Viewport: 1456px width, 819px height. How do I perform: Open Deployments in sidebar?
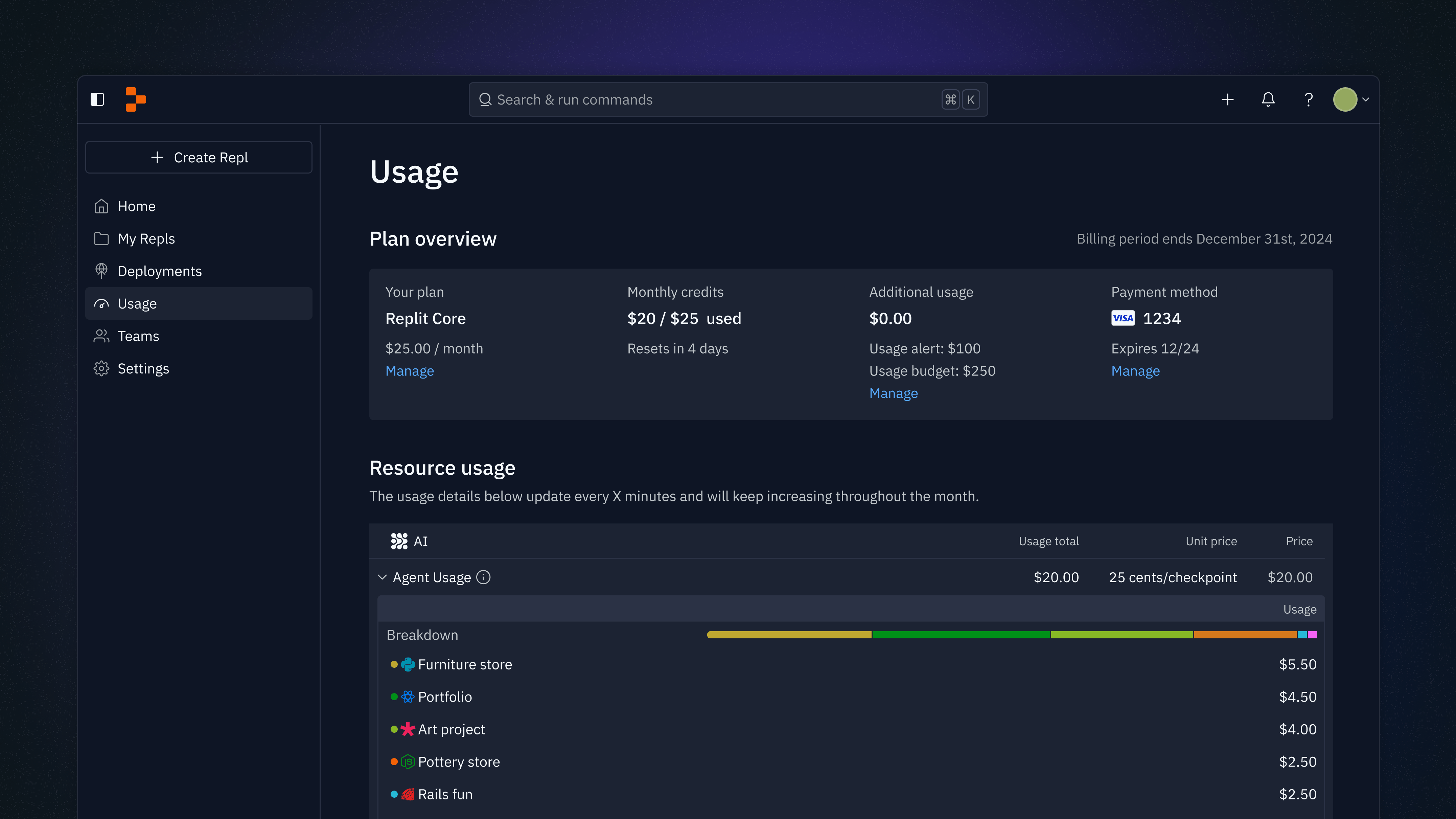tap(199, 271)
